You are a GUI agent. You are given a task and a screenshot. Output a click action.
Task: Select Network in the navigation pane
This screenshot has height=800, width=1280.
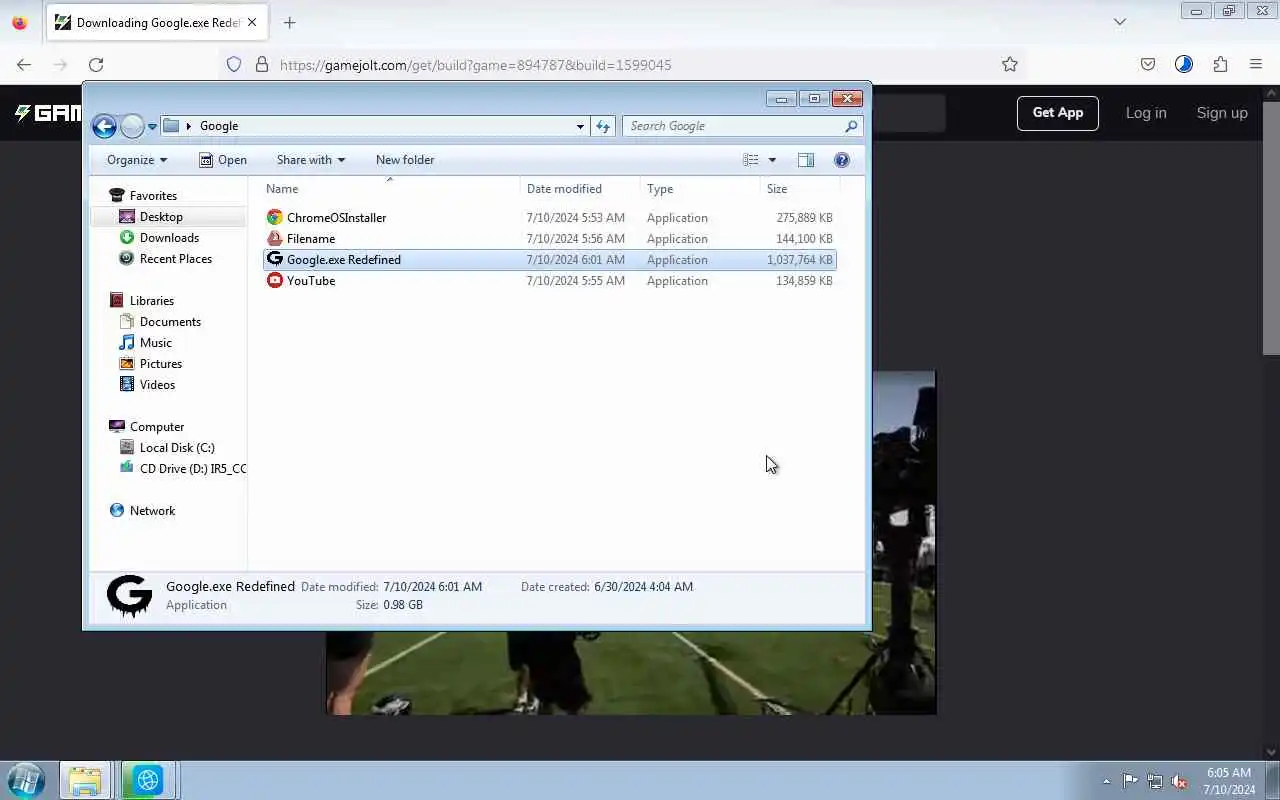coord(152,511)
